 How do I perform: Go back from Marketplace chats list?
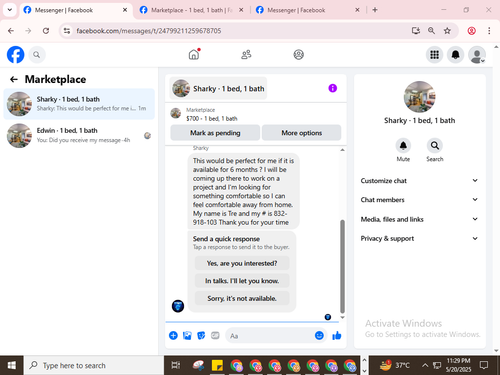14,79
